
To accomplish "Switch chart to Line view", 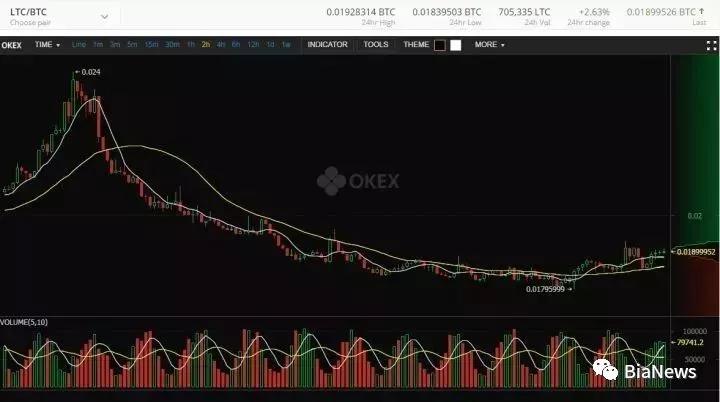I will pos(79,45).
